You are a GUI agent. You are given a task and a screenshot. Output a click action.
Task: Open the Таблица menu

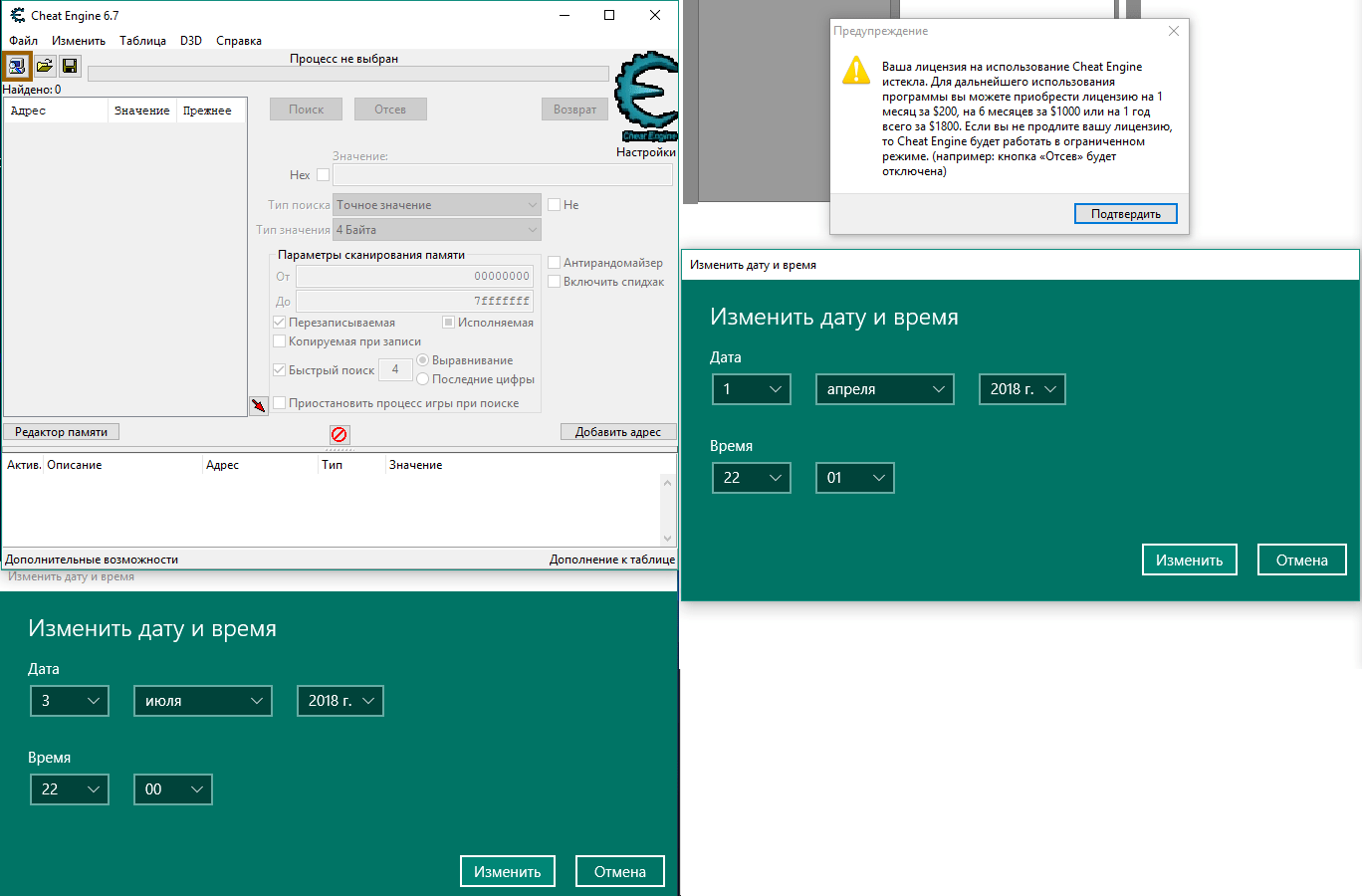point(142,41)
